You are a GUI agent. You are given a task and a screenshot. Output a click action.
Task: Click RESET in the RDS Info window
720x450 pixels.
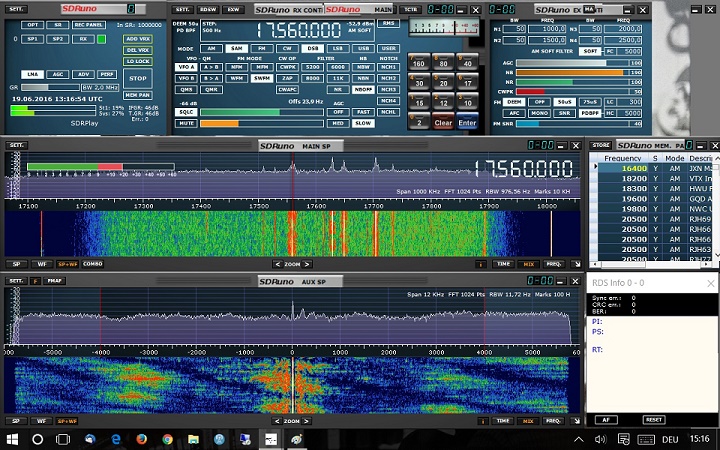pos(654,420)
